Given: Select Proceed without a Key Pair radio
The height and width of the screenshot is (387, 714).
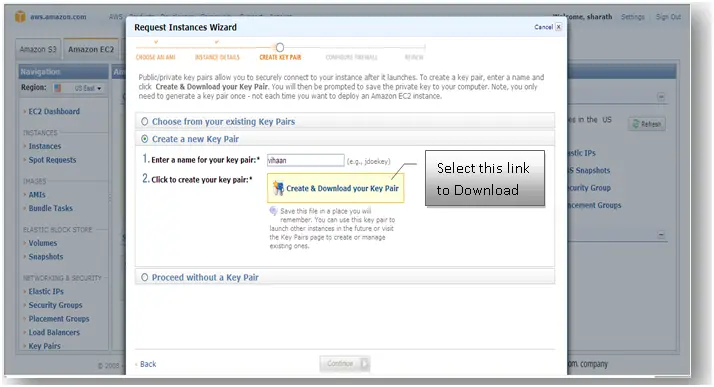Looking at the screenshot, I should 144,277.
